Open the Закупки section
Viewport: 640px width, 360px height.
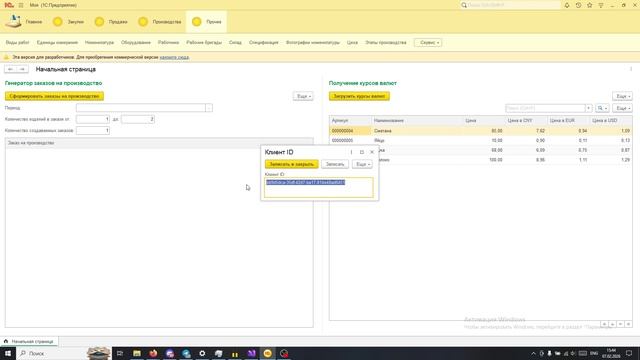[x=68, y=22]
